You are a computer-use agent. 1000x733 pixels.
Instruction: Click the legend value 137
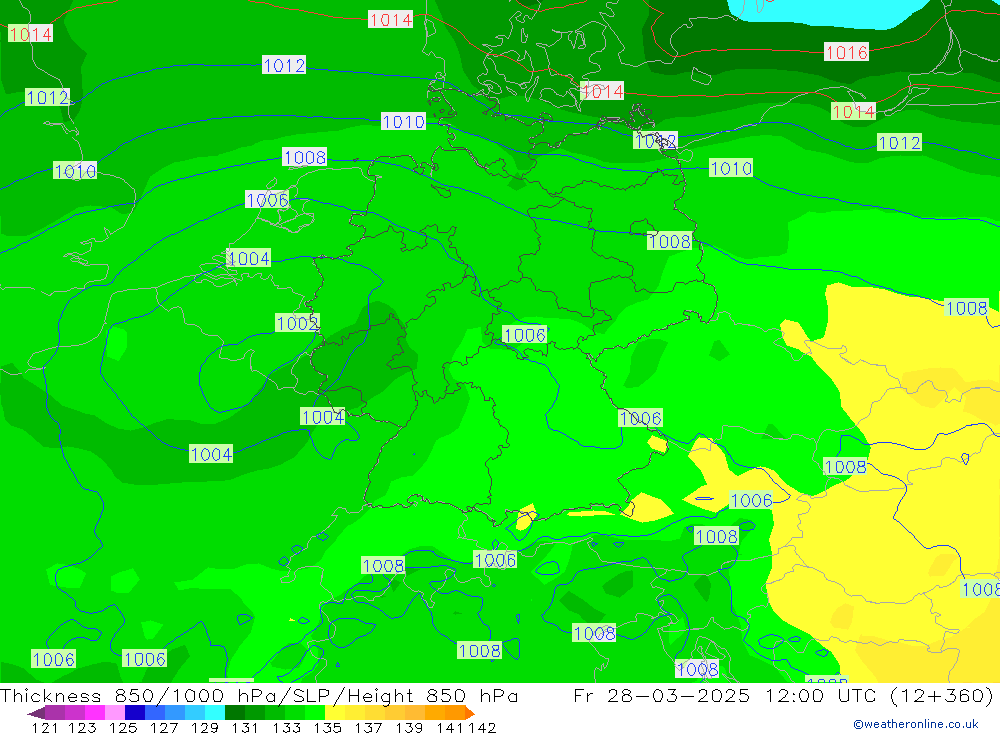tap(369, 727)
